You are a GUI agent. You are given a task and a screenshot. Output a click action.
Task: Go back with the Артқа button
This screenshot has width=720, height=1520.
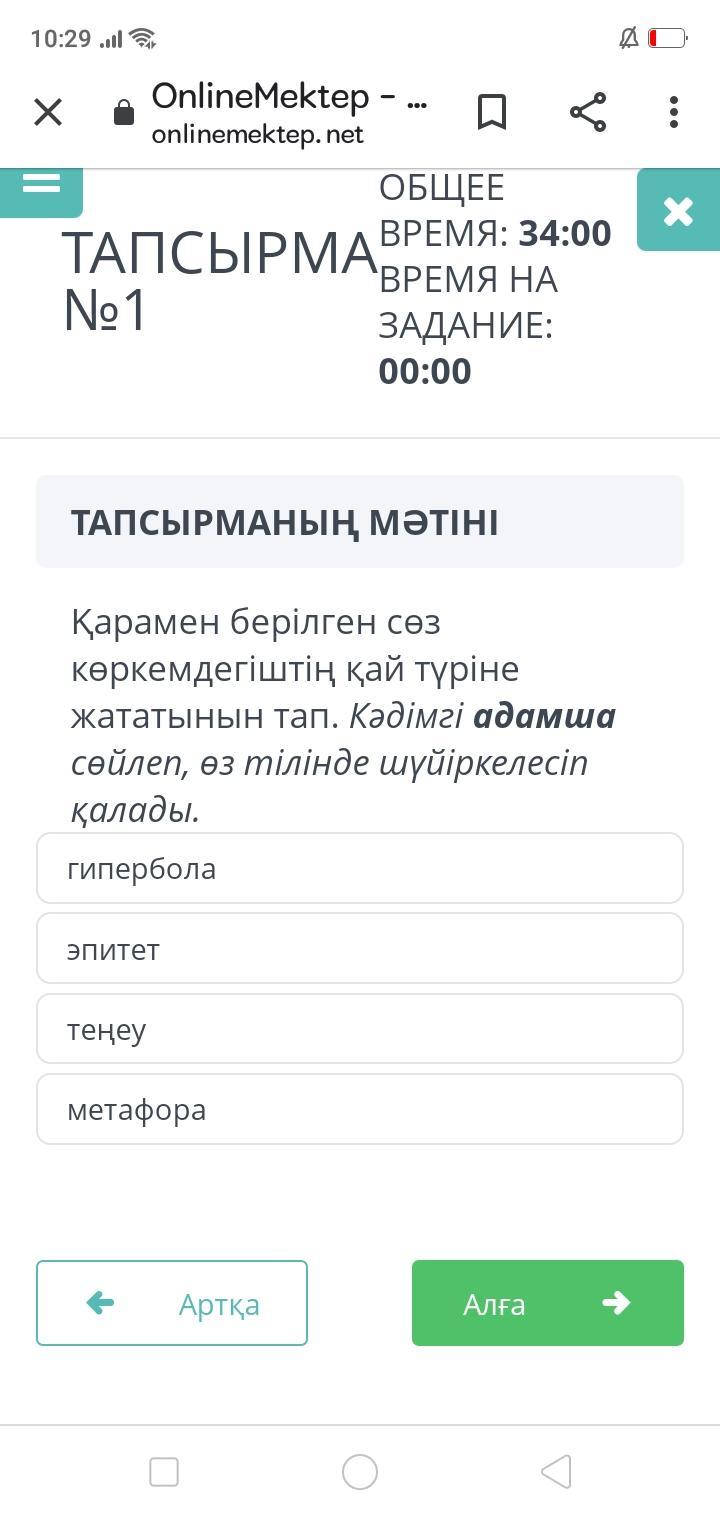coord(172,1303)
